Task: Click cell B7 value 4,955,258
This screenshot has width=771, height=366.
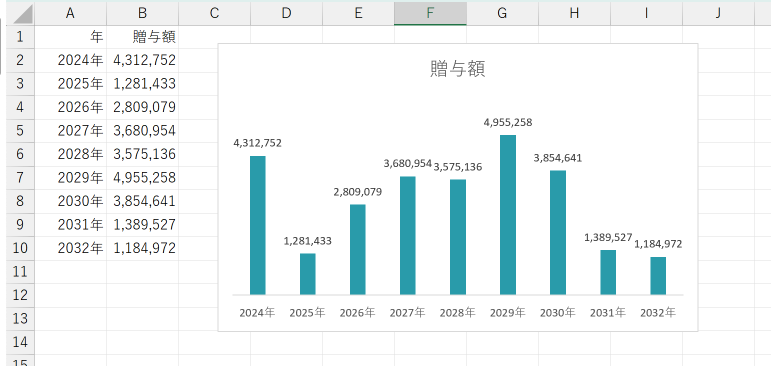Action: tap(142, 178)
